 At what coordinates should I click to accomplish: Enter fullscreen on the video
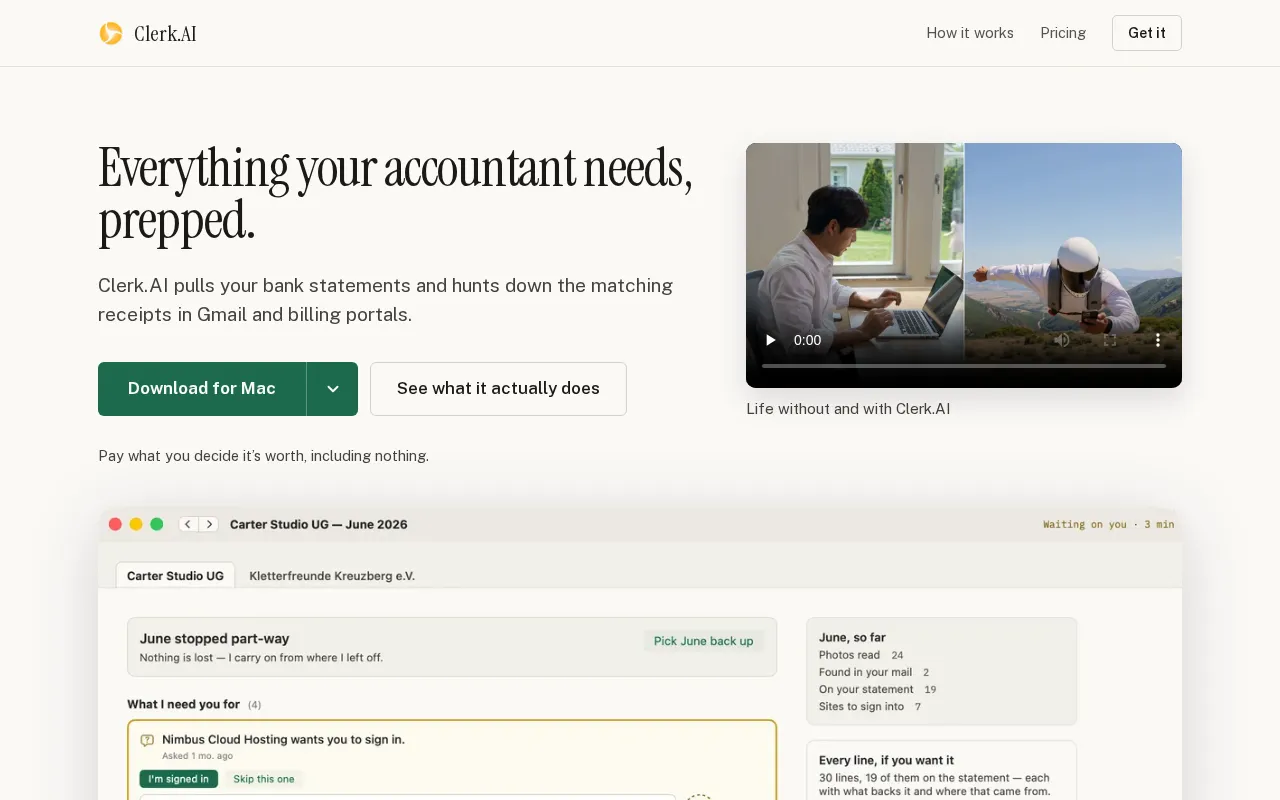(1110, 340)
